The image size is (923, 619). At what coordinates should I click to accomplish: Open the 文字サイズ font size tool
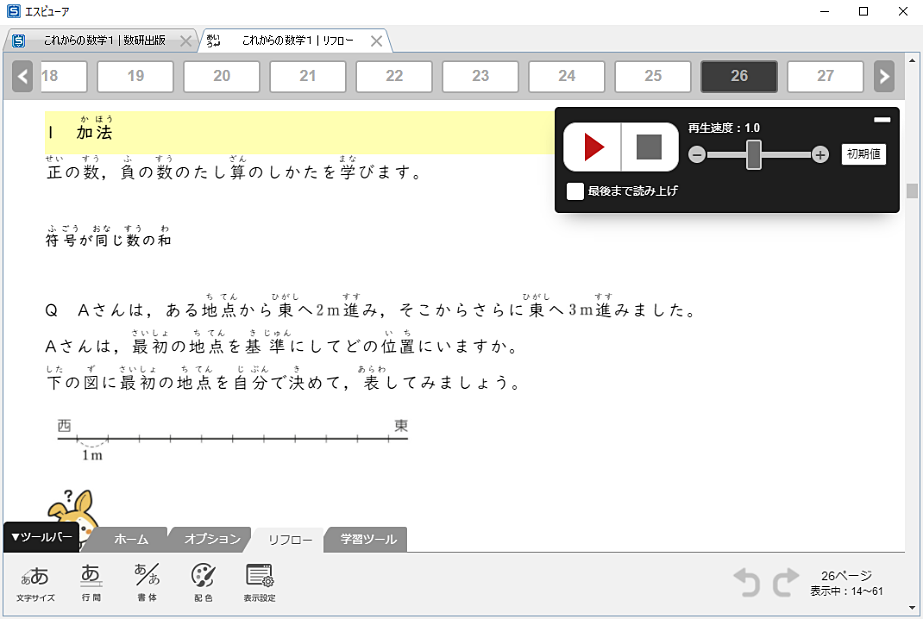coord(35,582)
